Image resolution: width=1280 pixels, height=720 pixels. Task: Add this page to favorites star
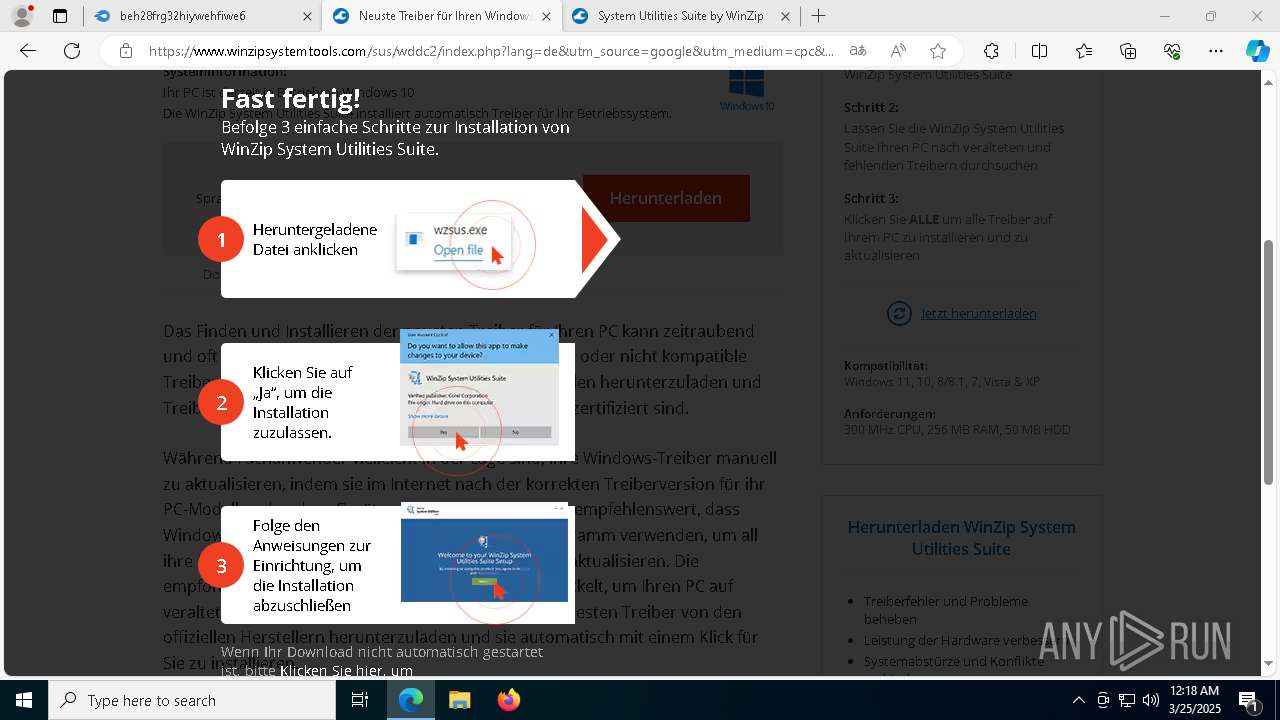point(937,51)
